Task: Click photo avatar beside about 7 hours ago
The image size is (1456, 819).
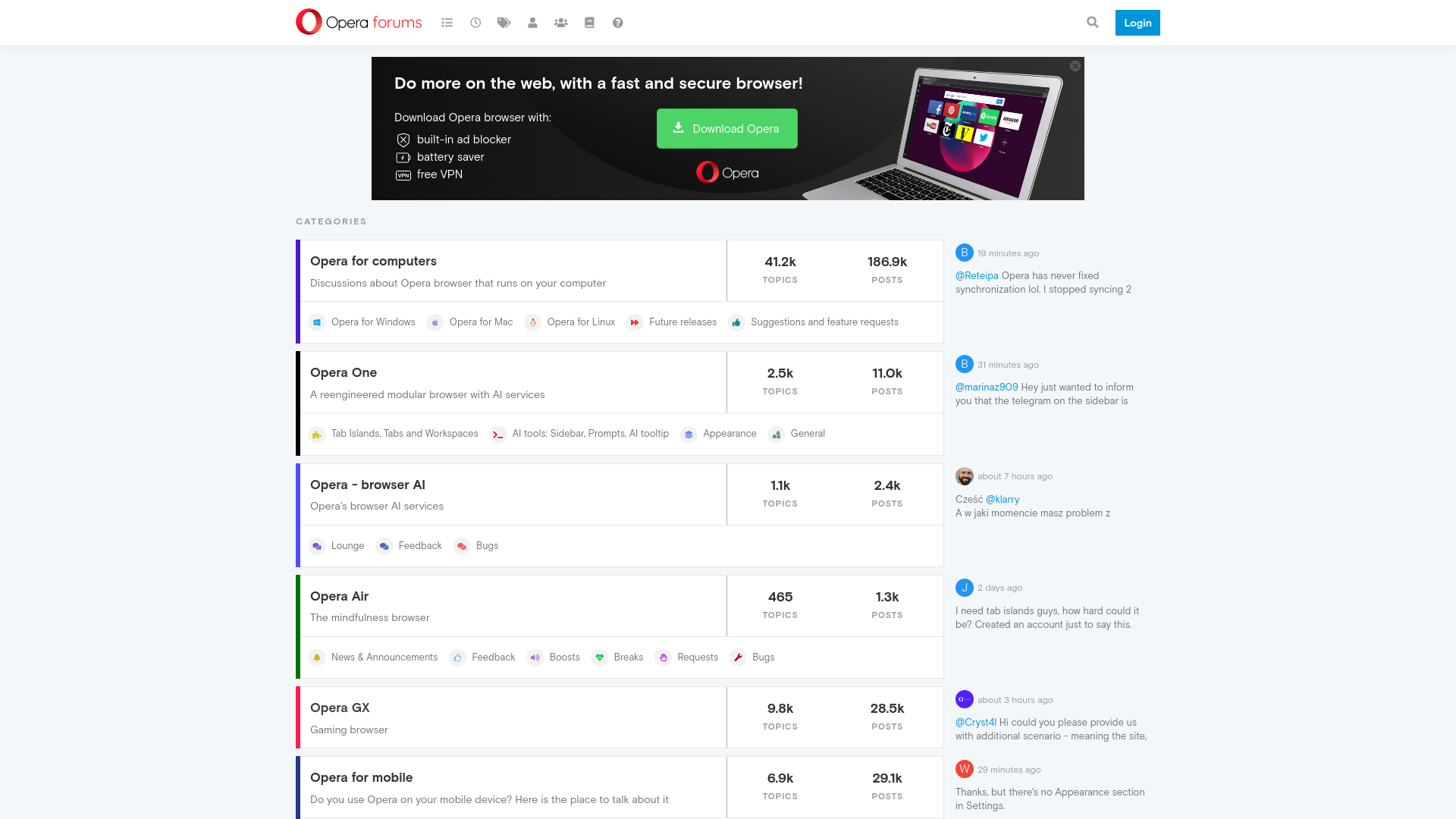Action: click(965, 476)
